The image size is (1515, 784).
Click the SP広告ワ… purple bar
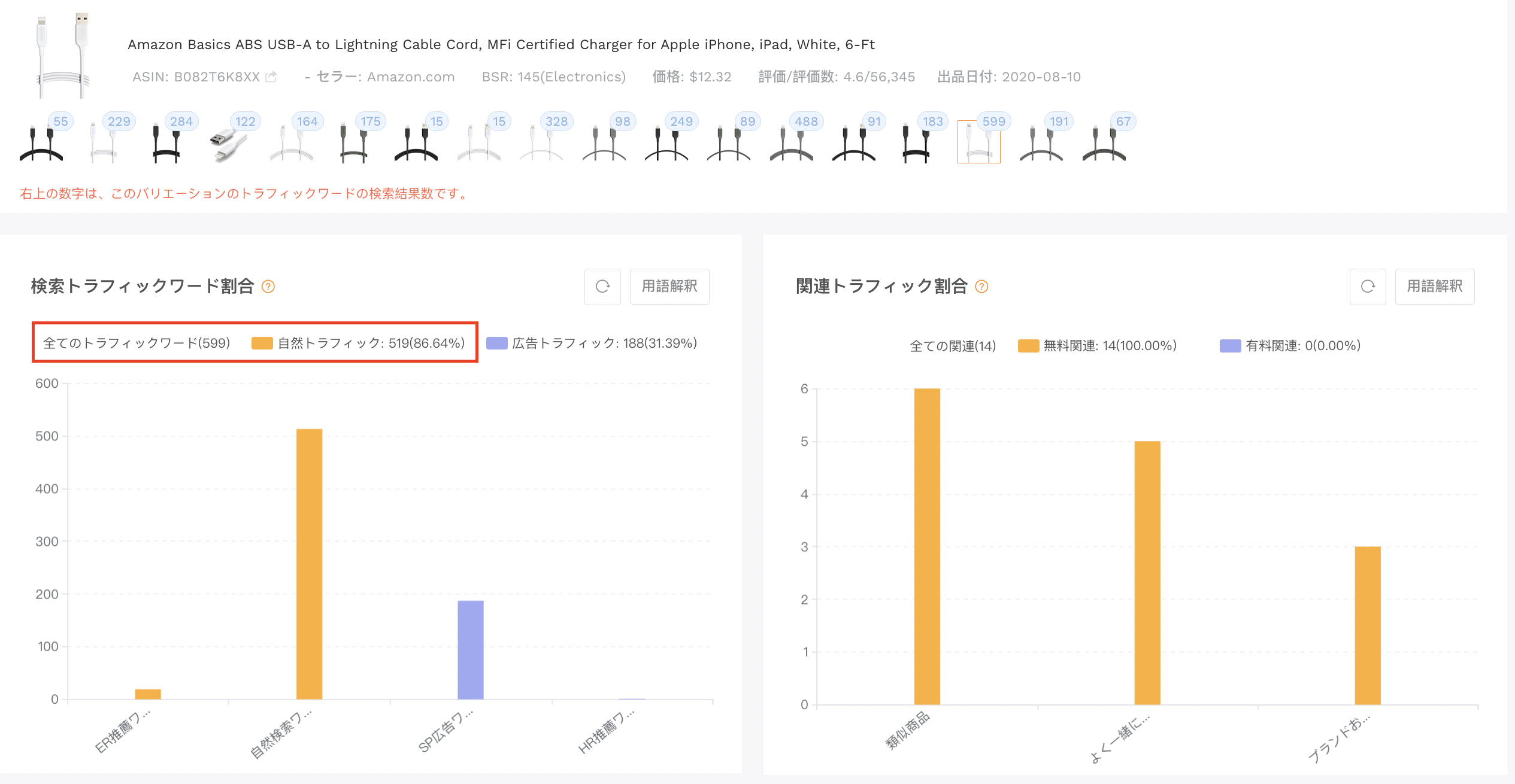click(x=471, y=650)
